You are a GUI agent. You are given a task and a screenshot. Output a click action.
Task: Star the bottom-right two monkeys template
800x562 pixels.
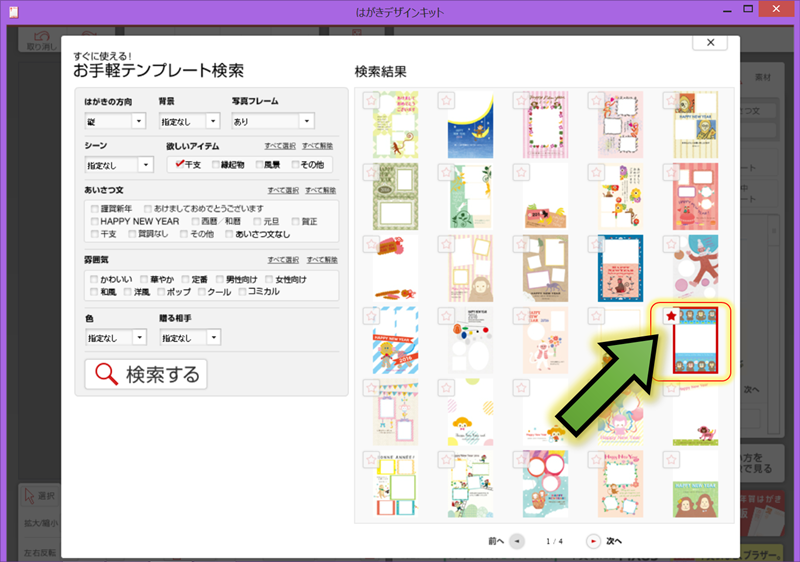pos(670,459)
